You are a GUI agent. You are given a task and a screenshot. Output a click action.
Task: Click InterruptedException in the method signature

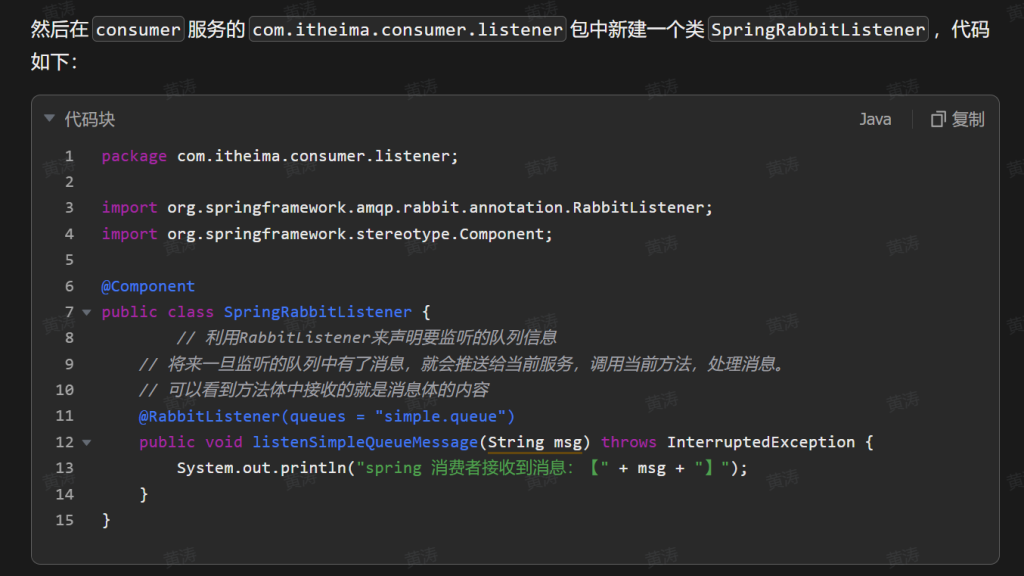pos(760,442)
